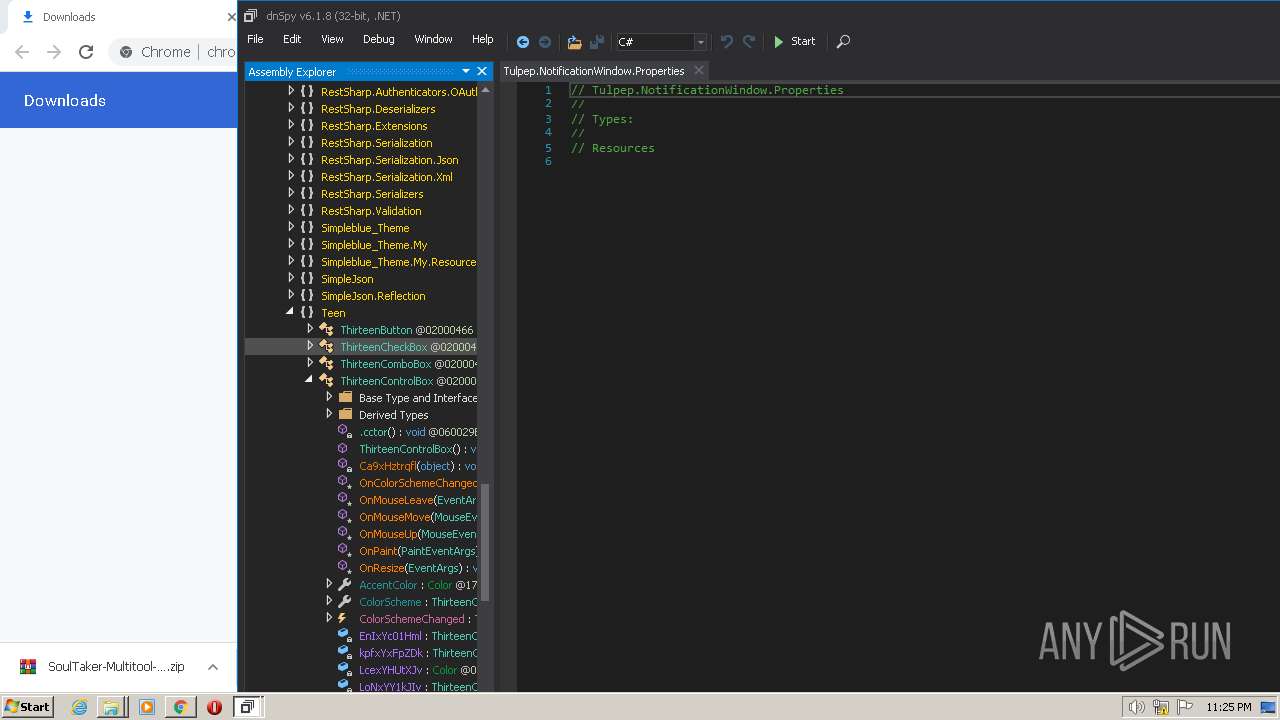Open the Help menu
The height and width of the screenshot is (720, 1280).
tap(483, 39)
